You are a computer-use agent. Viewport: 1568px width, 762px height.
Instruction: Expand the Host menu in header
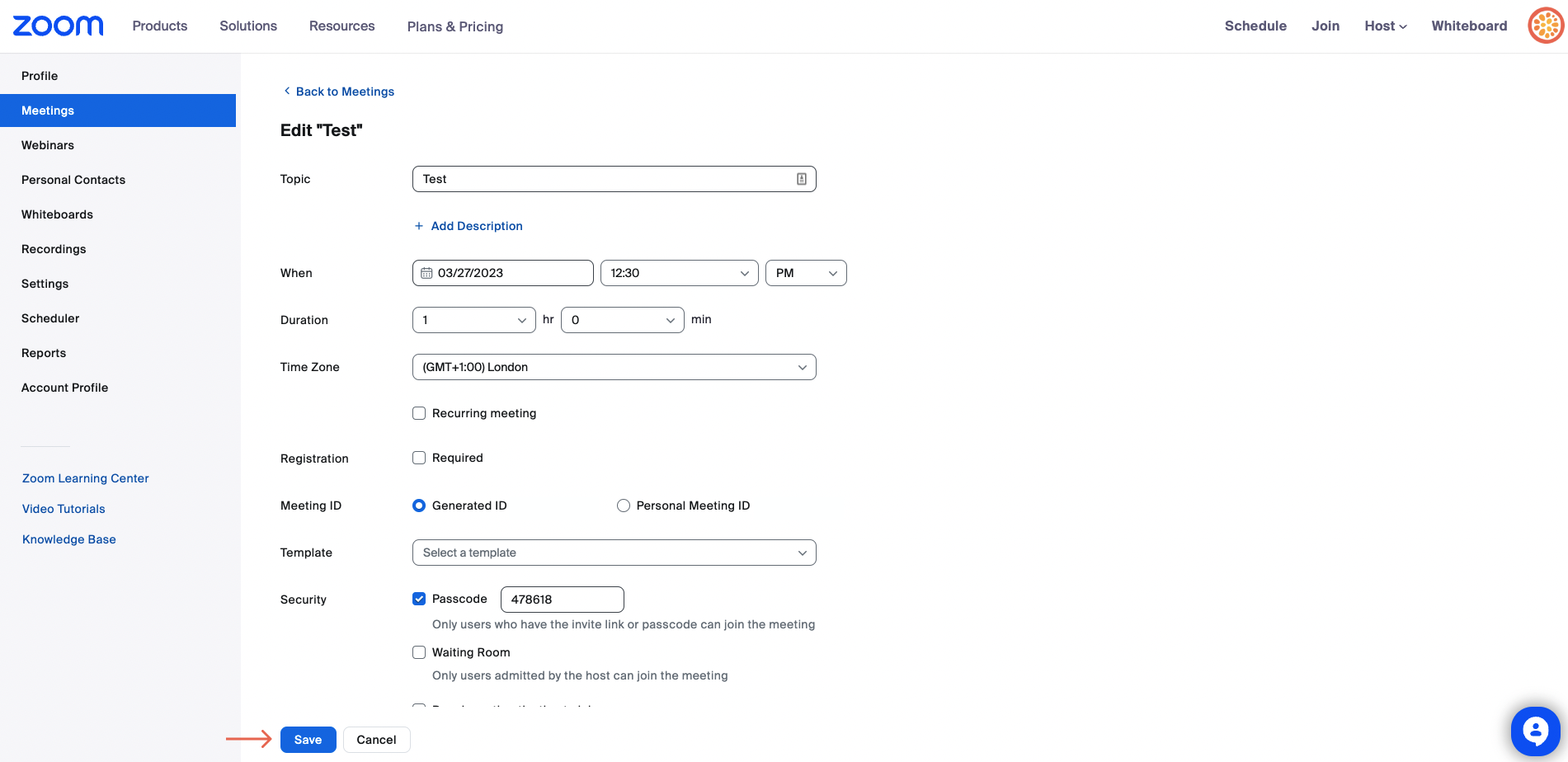click(1385, 26)
